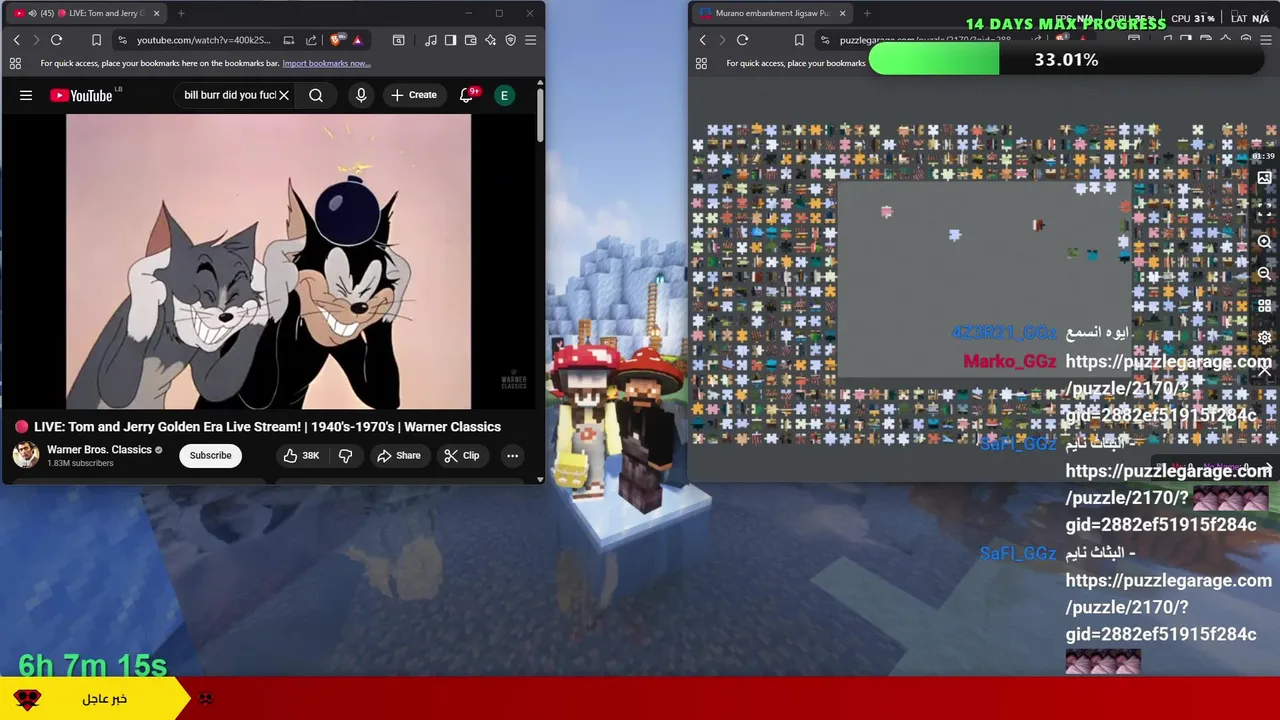Reload the YouTube page

click(56, 40)
